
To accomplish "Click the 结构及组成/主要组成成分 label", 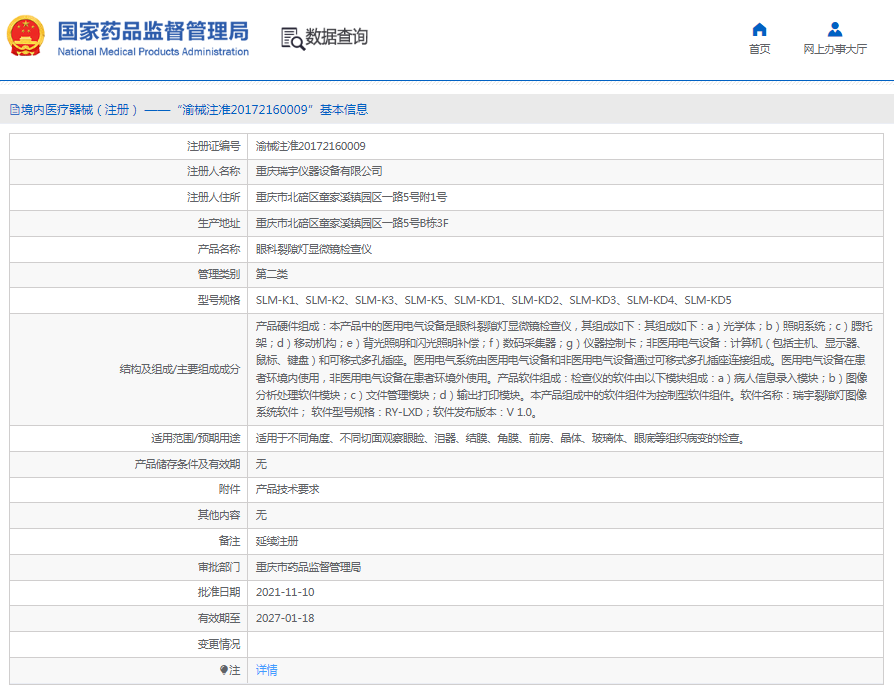I will pyautogui.click(x=180, y=369).
